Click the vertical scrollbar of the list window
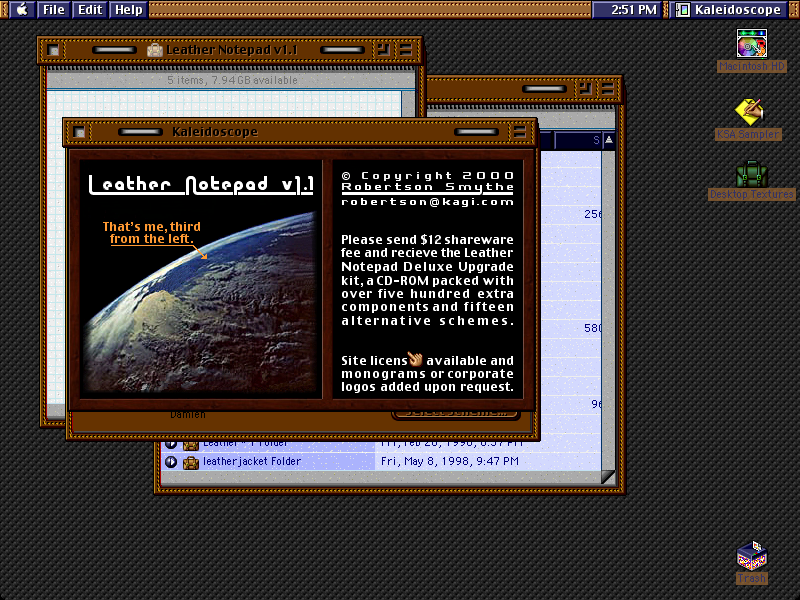The height and width of the screenshot is (600, 800). tap(608, 306)
